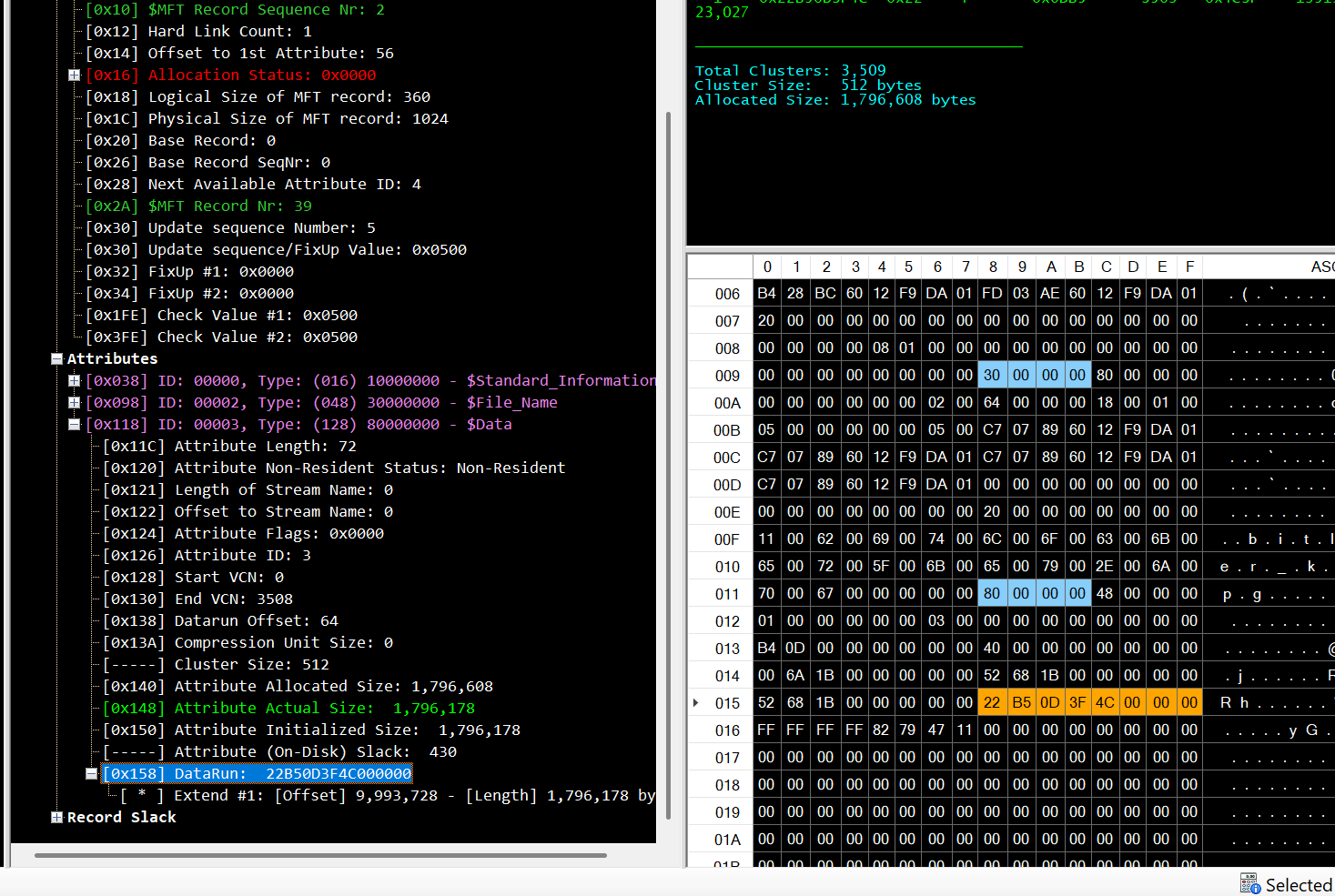
Task: Select Attribute Allocated Size row
Action: point(298,687)
